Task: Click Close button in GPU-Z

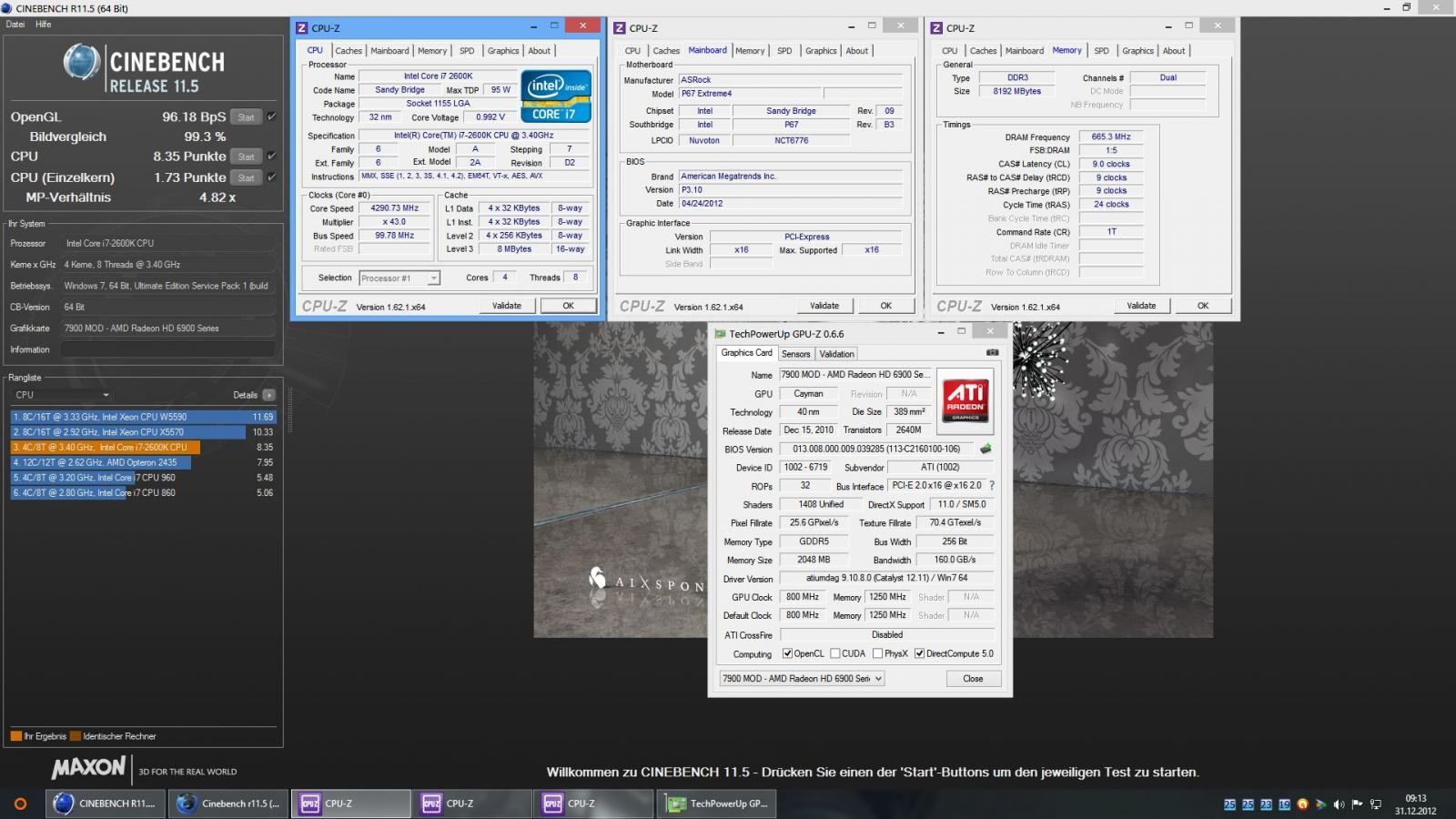Action: [x=973, y=679]
